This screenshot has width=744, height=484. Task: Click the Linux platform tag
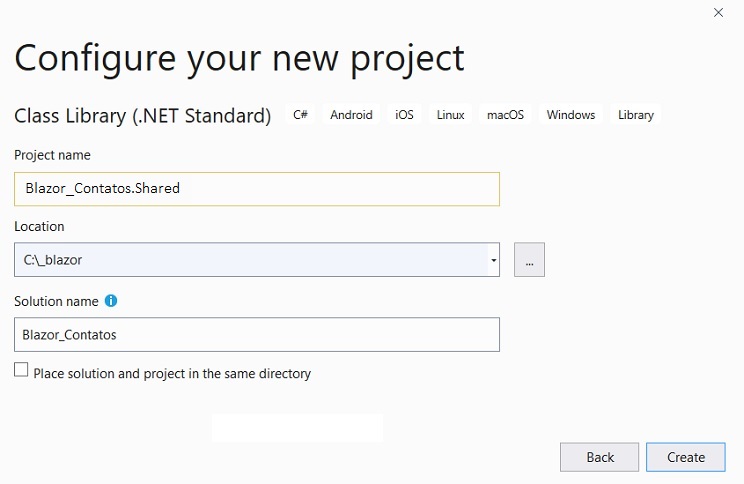450,115
